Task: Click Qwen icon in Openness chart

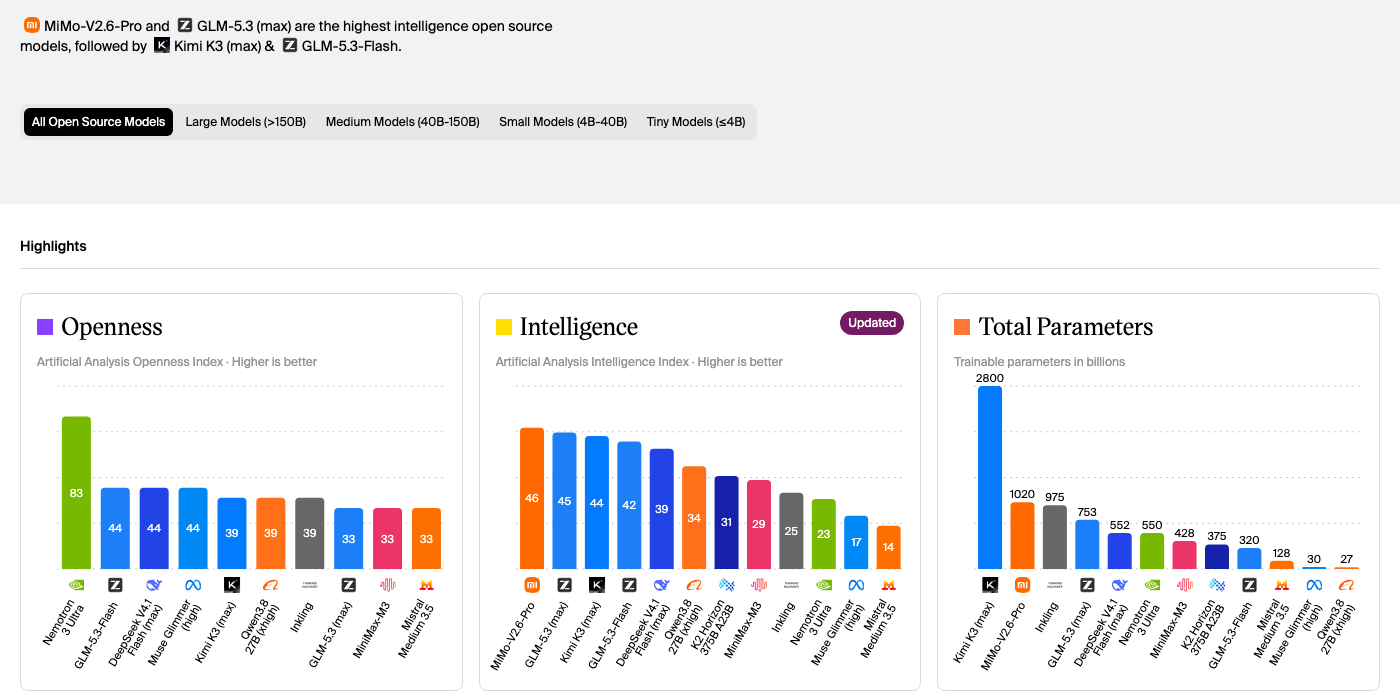Action: coord(271,585)
